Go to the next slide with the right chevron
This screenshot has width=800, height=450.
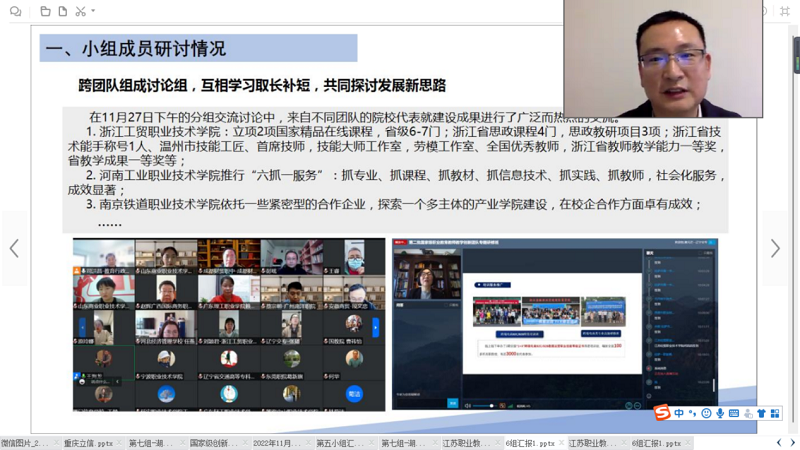click(x=775, y=248)
